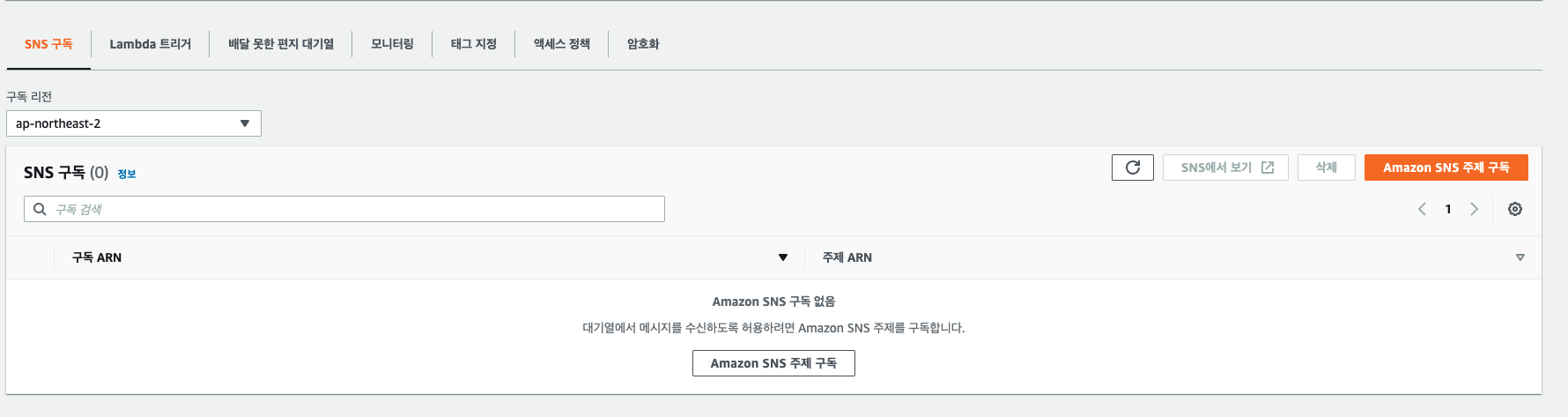The width and height of the screenshot is (1568, 417).
Task: Open the 태그 지정 tab
Action: [x=474, y=44]
